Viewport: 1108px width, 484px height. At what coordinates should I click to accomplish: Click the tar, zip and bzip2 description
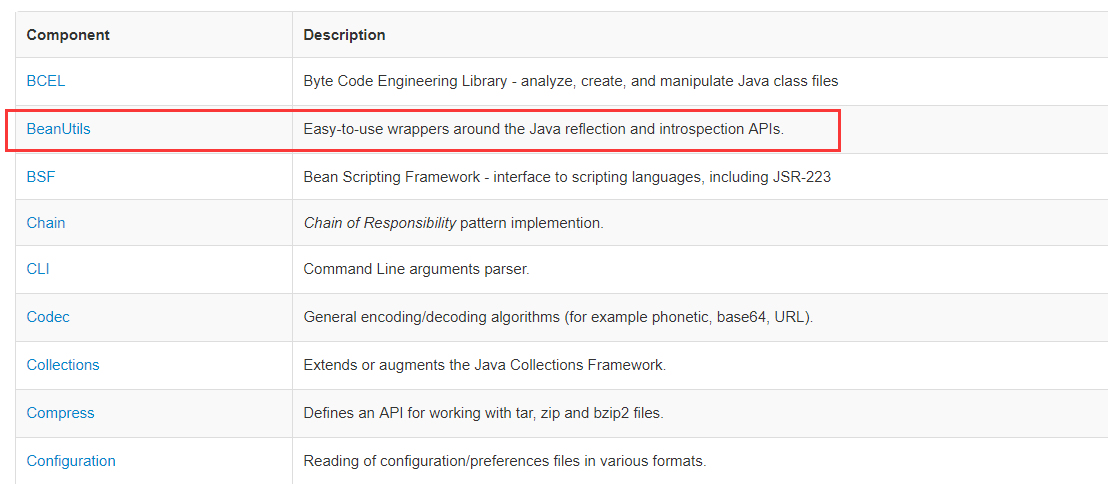coord(483,413)
